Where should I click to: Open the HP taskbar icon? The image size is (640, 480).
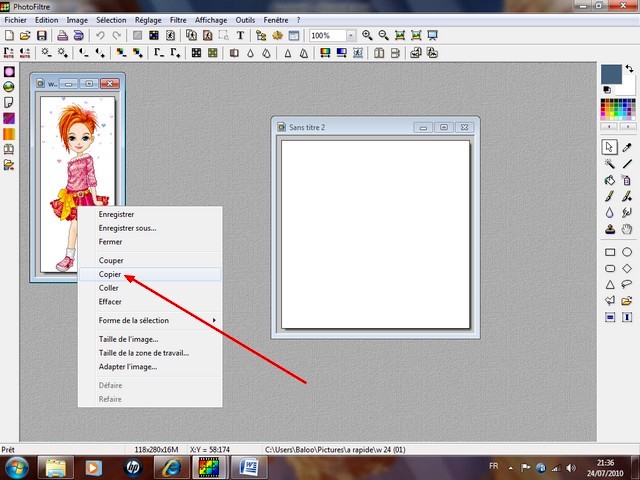tap(132, 467)
